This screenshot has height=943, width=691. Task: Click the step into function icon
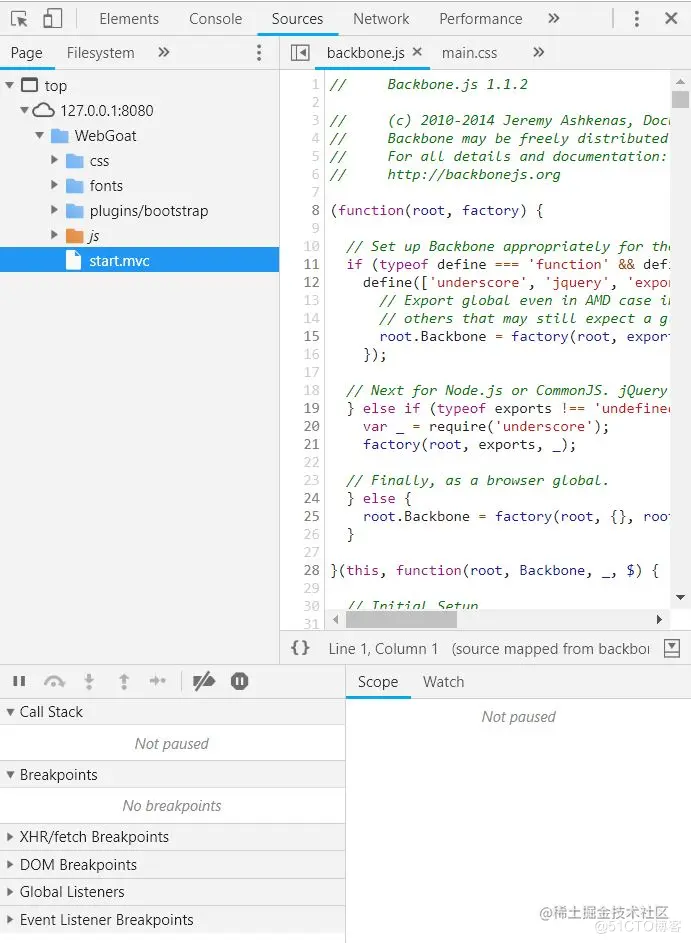pos(89,681)
